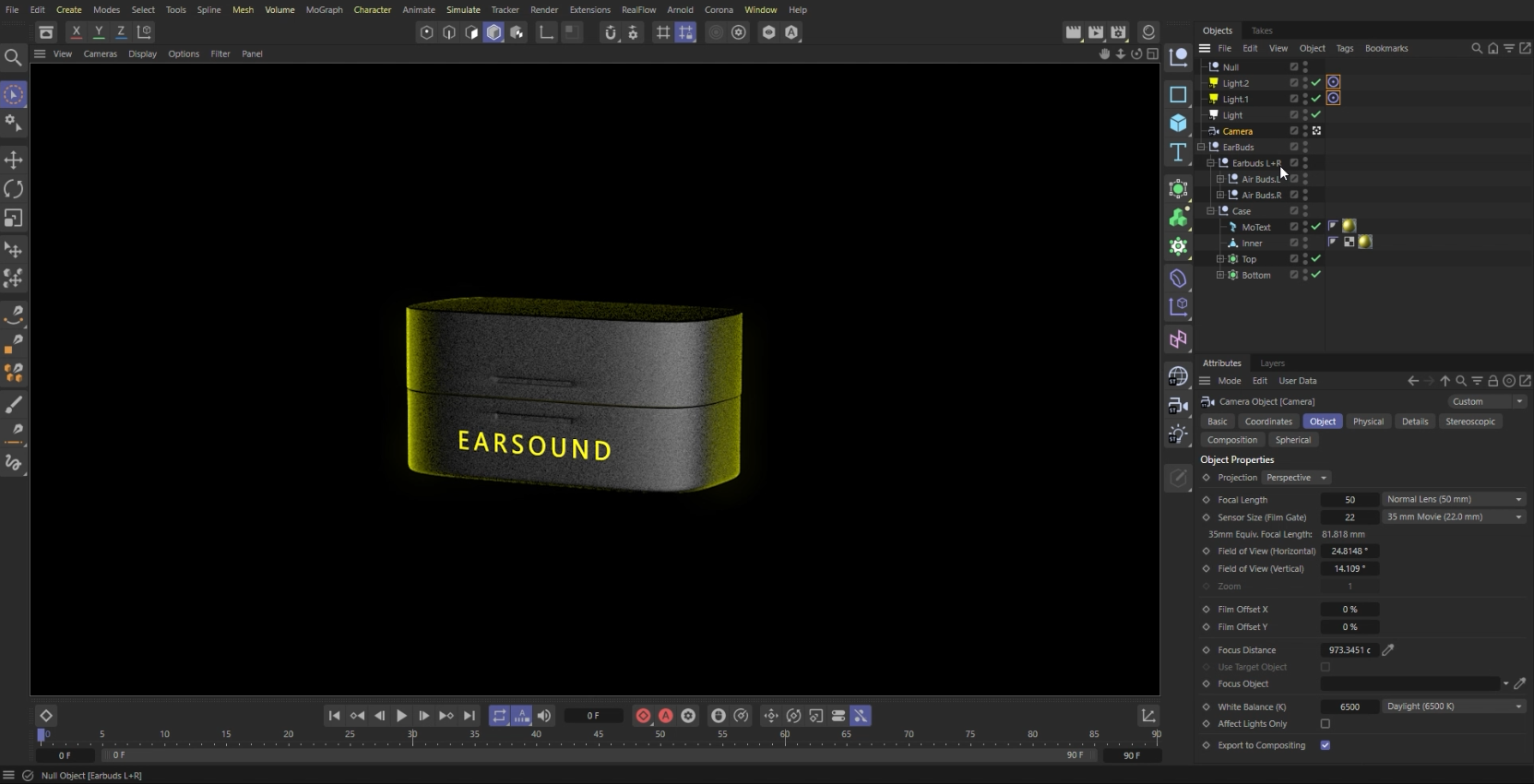Select the Rotate tool in left toolbar
This screenshot has width=1534, height=784.
(x=14, y=189)
